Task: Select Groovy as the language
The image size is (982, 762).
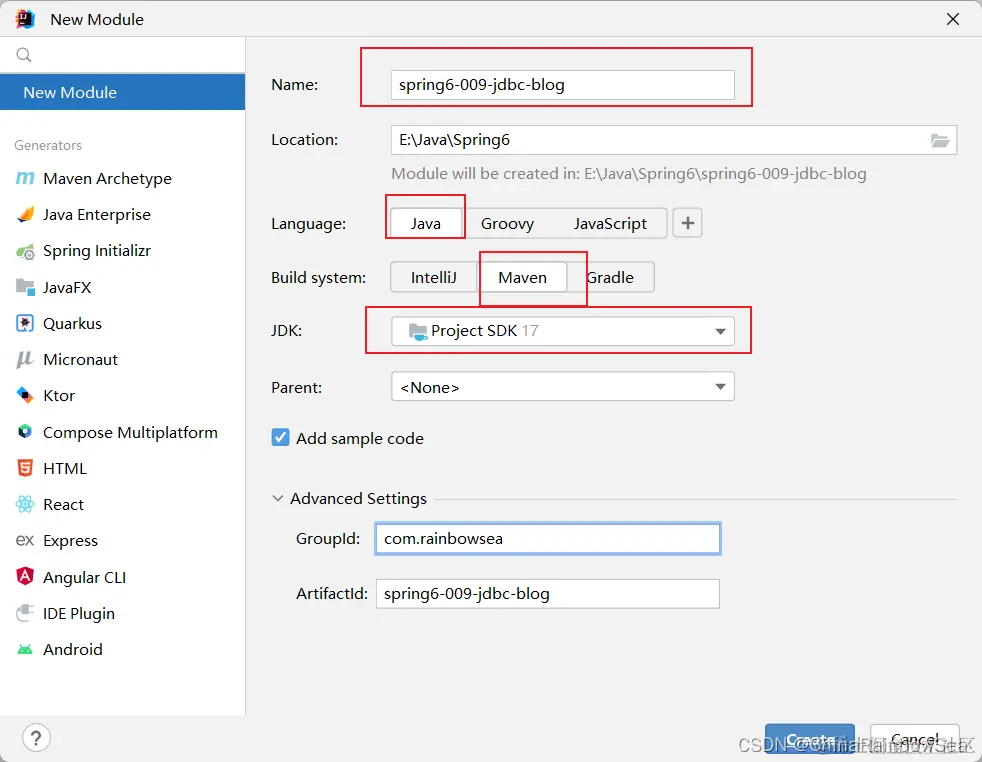Action: coord(507,224)
